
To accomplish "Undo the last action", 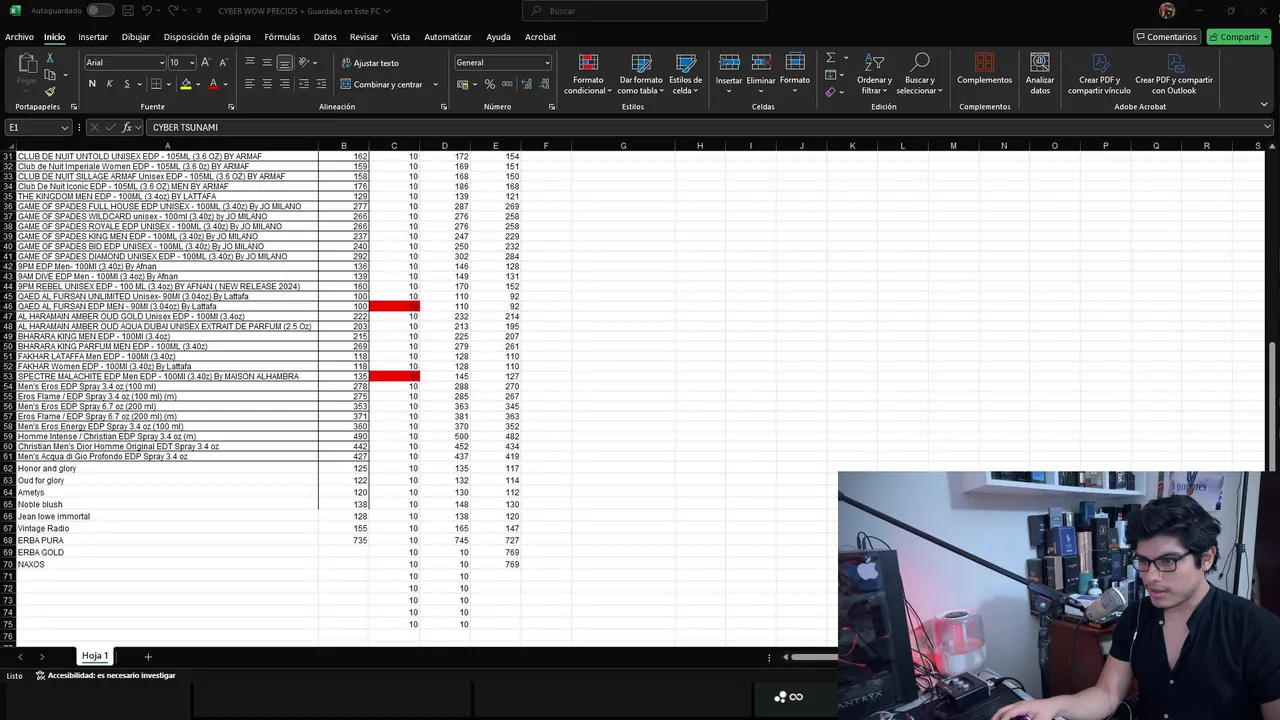I will coord(146,10).
